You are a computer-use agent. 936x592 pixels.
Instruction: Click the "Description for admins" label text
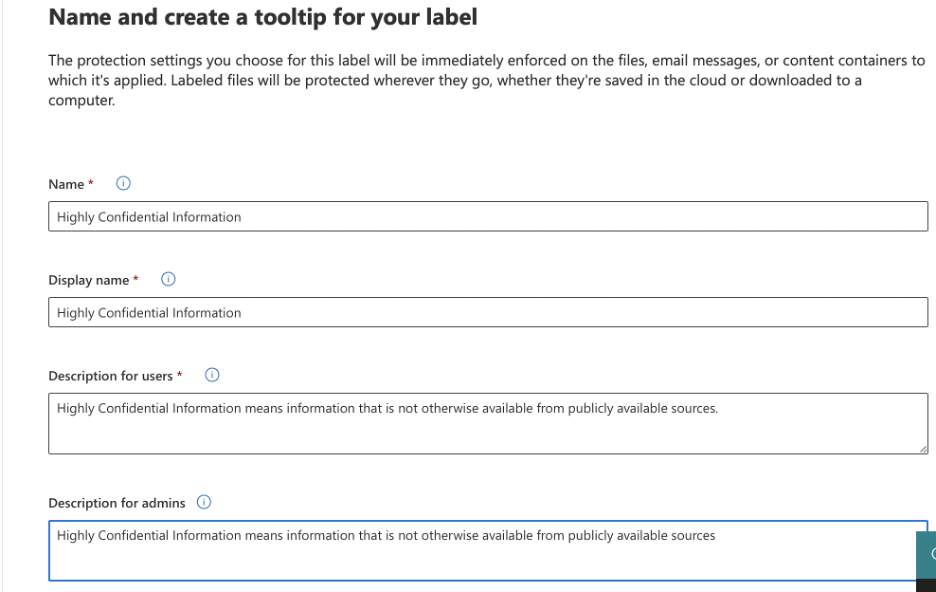[x=116, y=503]
